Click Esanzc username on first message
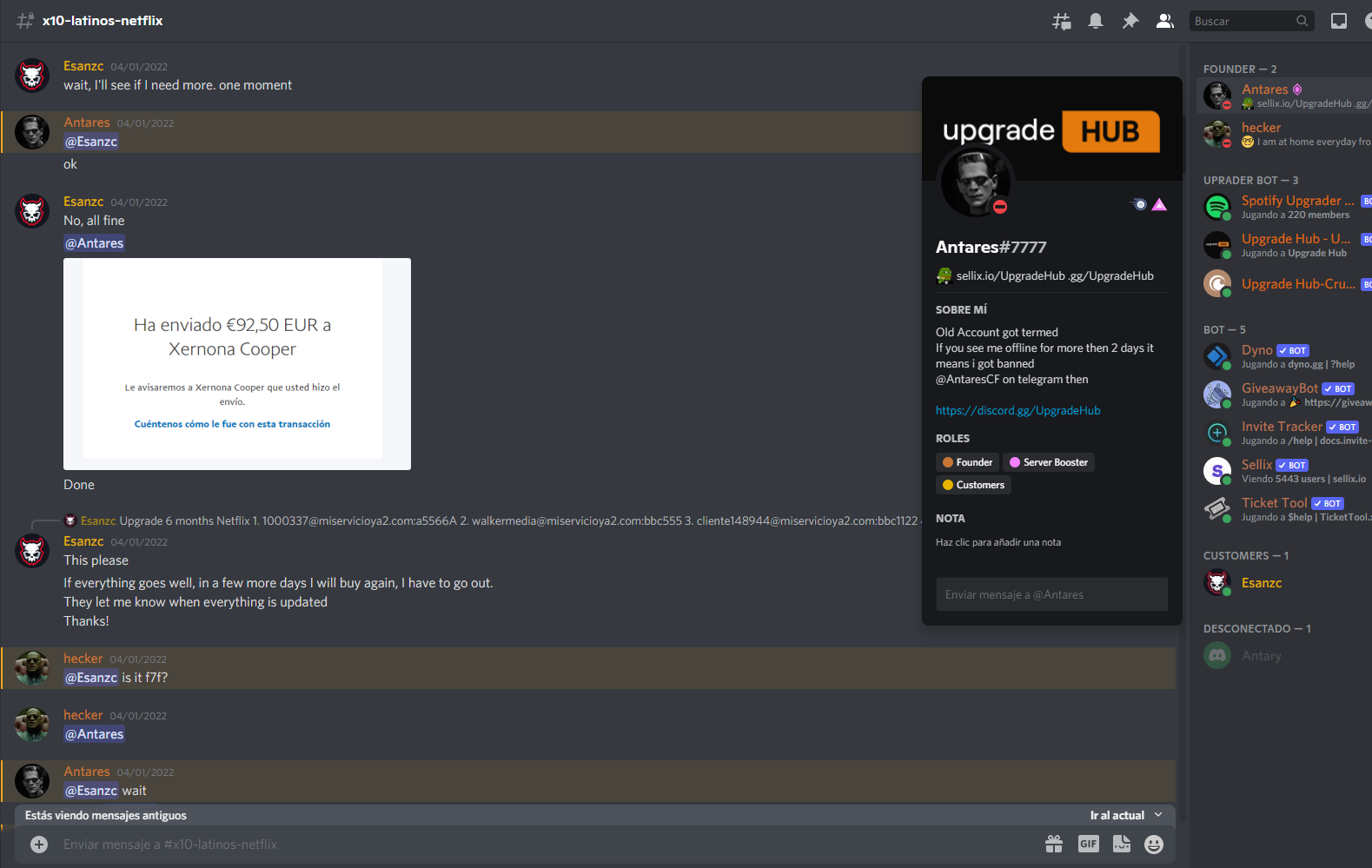 pos(83,66)
